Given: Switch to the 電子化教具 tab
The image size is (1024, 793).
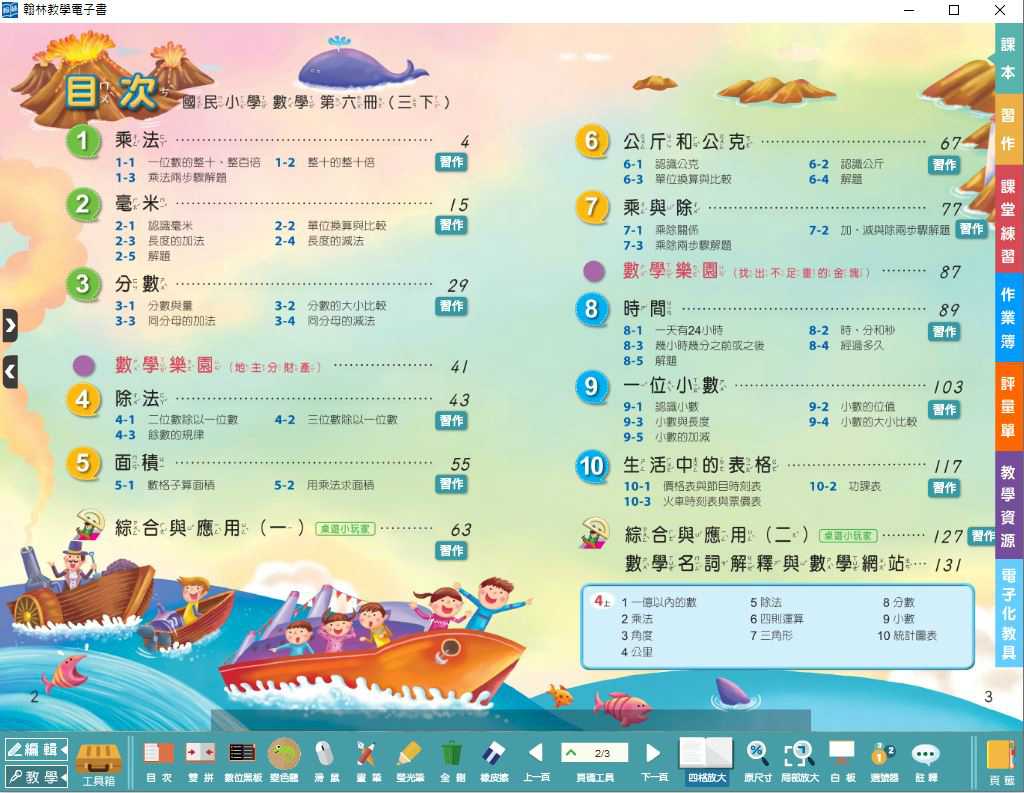Looking at the screenshot, I should pyautogui.click(x=1008, y=613).
